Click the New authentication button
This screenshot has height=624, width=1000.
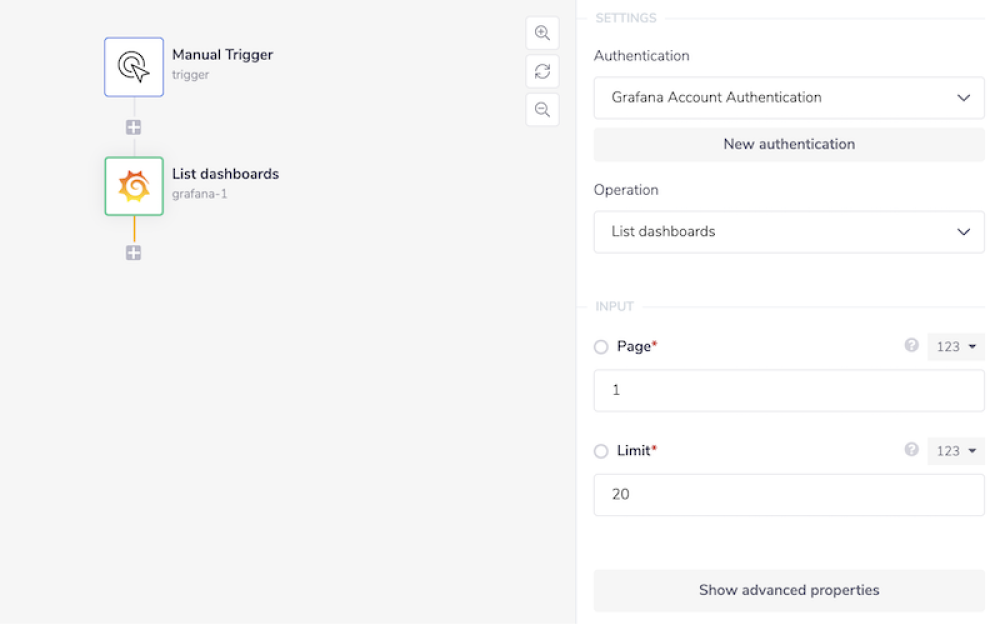pos(789,144)
